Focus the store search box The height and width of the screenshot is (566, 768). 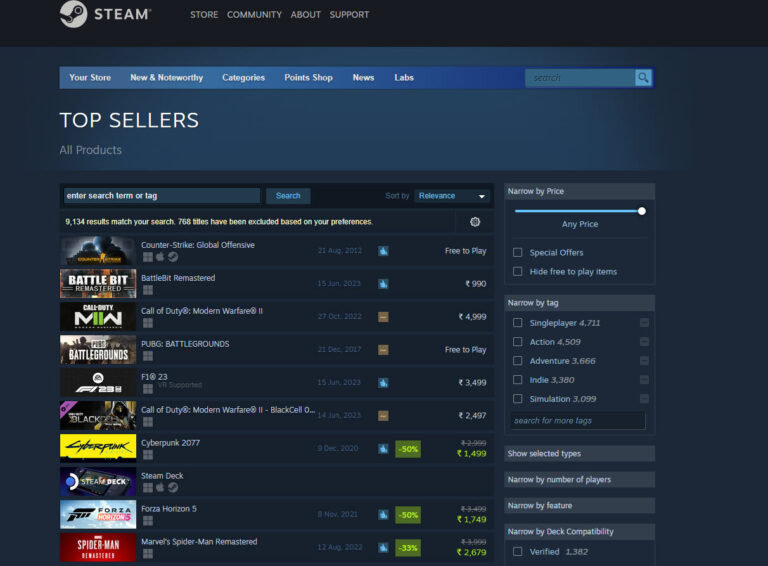[580, 77]
